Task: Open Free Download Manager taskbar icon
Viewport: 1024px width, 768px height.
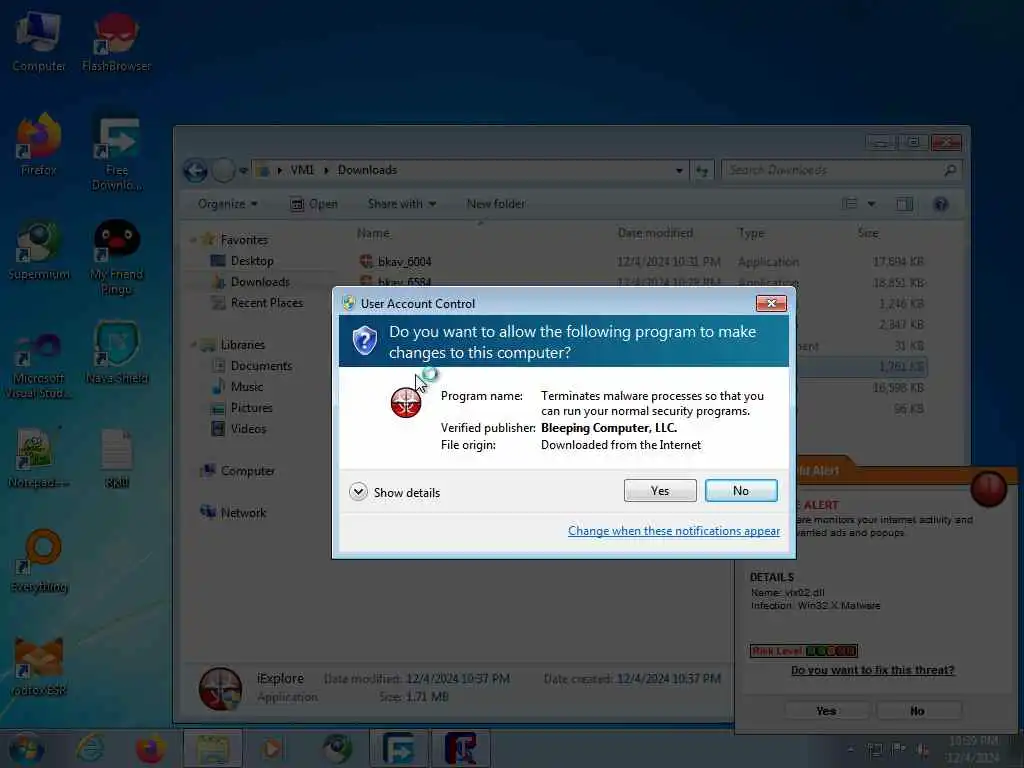Action: [399, 748]
